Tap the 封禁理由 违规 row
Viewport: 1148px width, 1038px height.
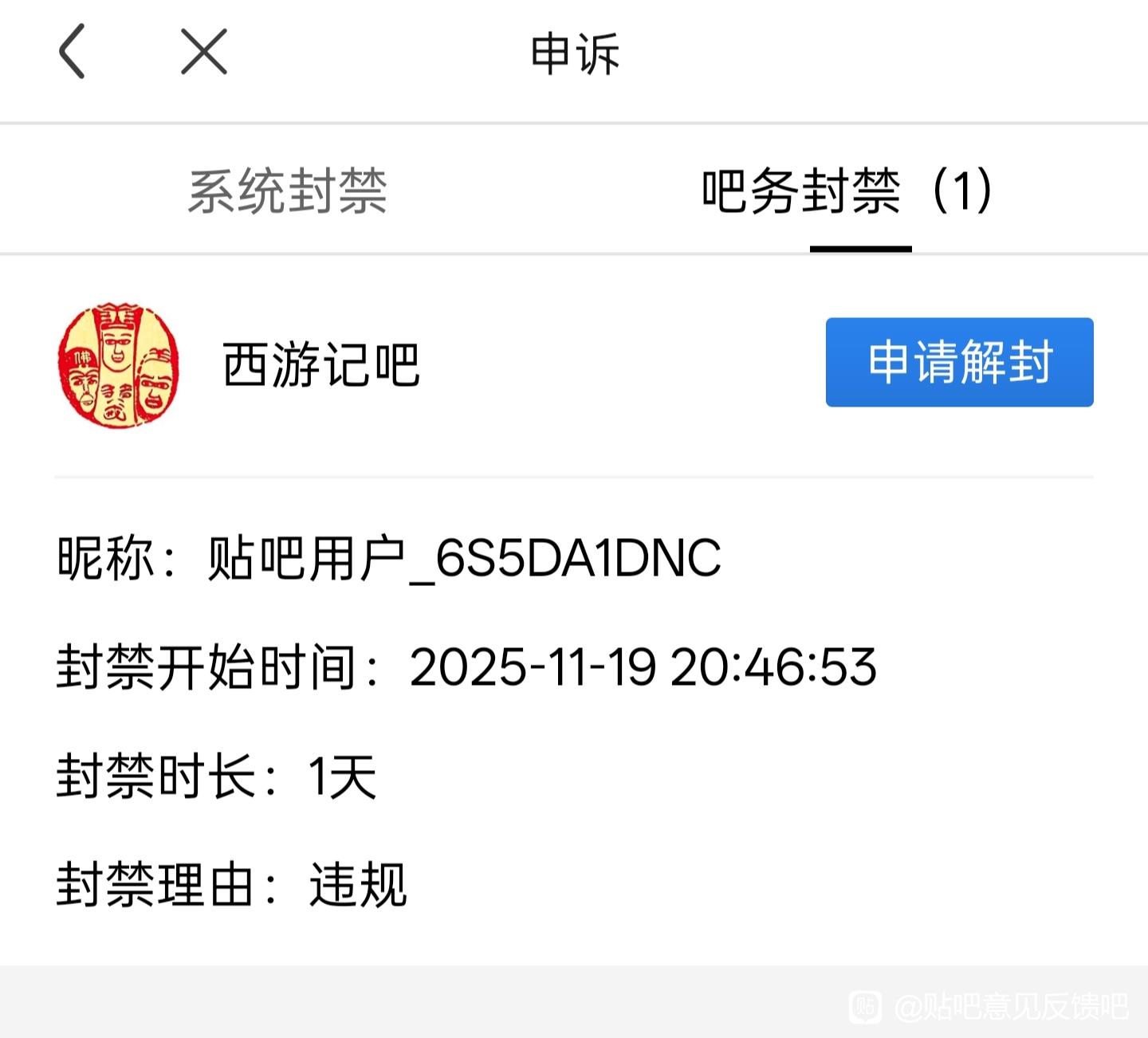tap(232, 884)
